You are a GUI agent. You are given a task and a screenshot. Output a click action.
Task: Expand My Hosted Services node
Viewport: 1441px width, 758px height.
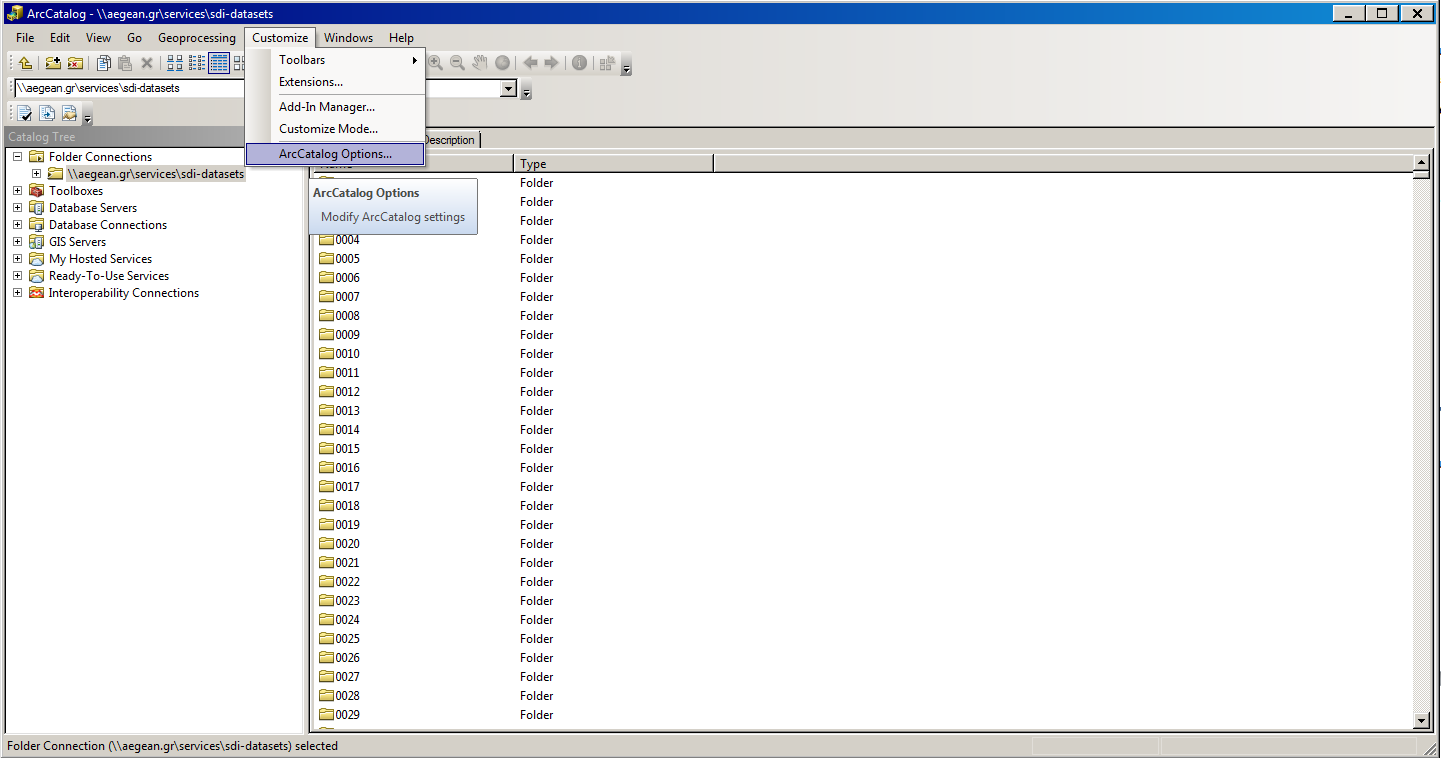point(17,258)
